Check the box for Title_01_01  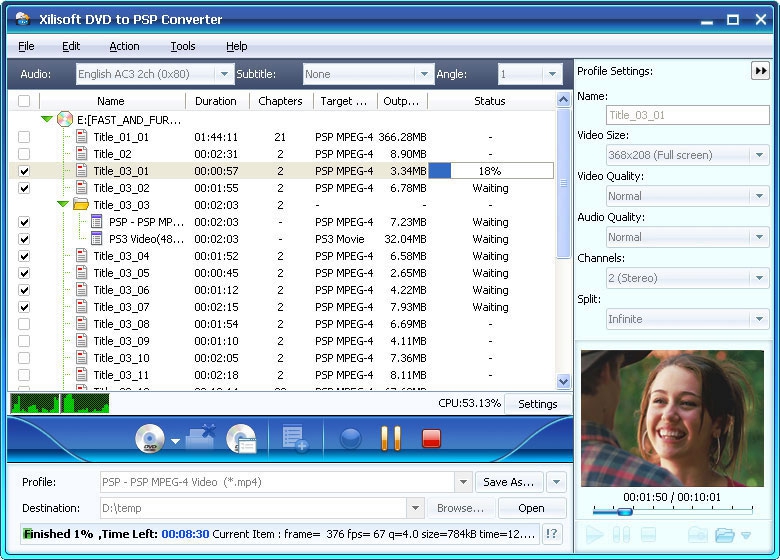tap(24, 137)
